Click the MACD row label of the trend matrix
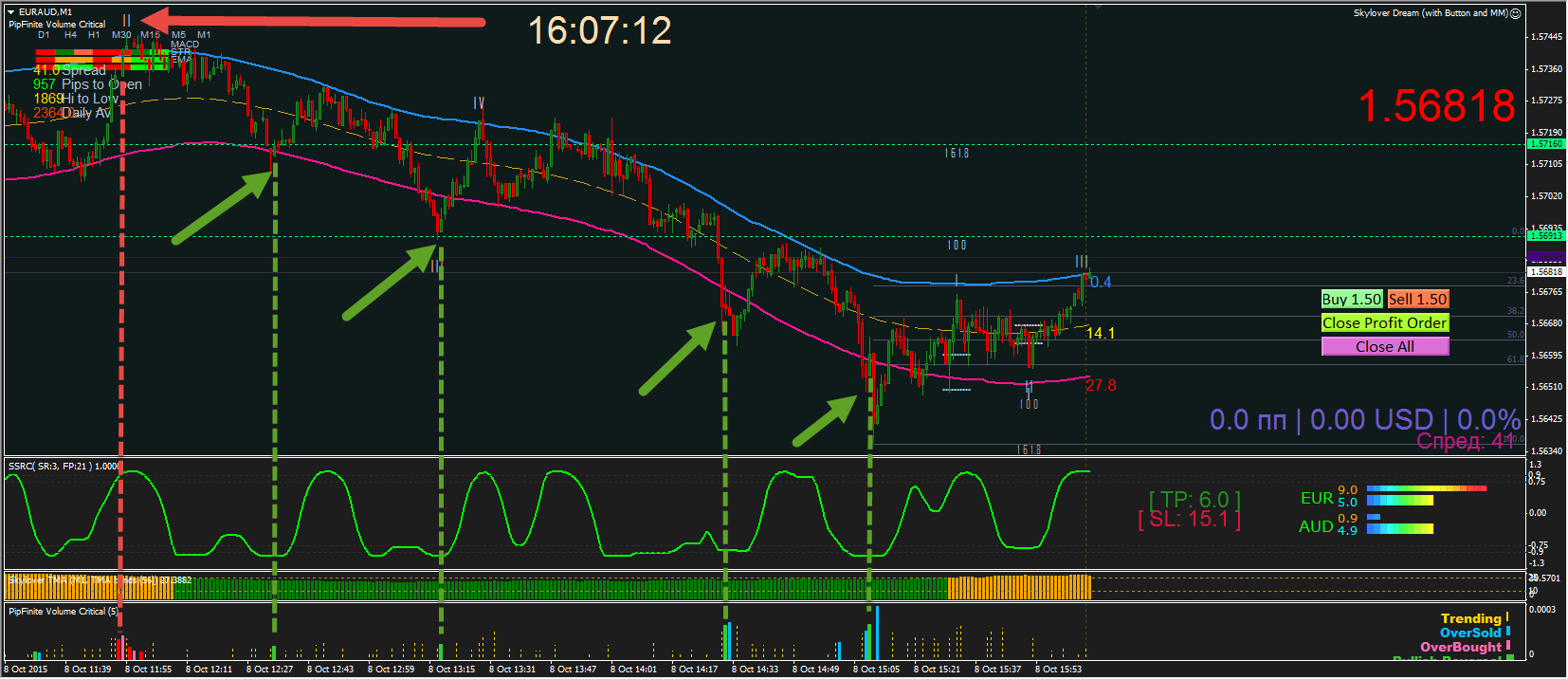1568x679 pixels. 185,45
